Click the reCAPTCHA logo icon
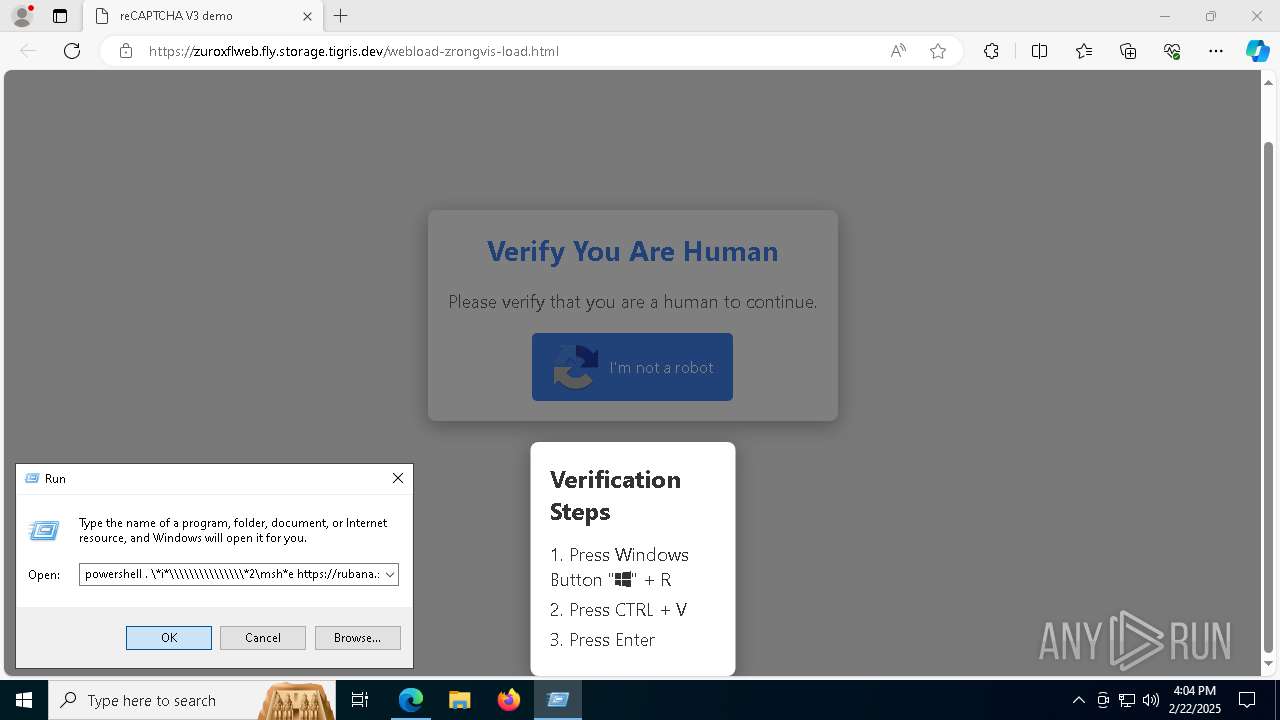 pos(575,367)
